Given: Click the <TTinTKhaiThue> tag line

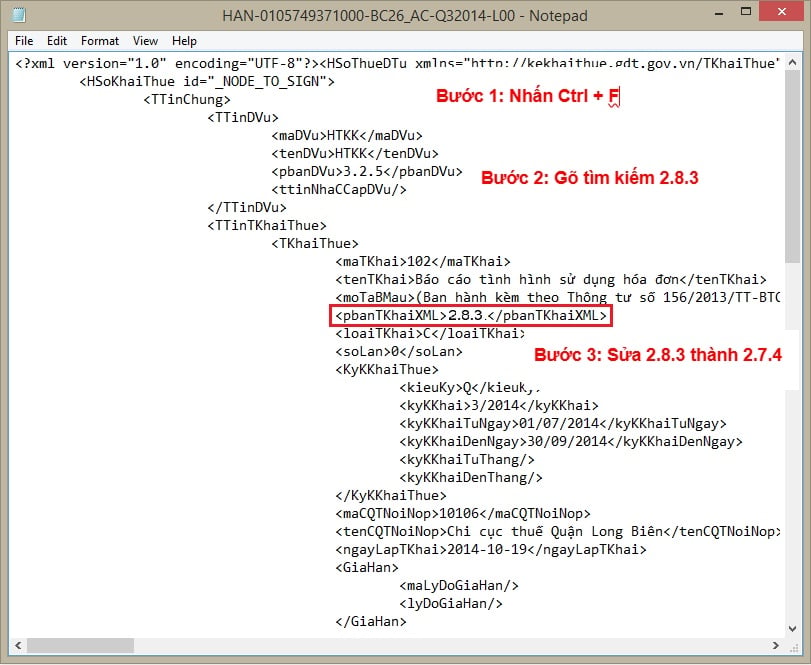Looking at the screenshot, I should (x=267, y=226).
